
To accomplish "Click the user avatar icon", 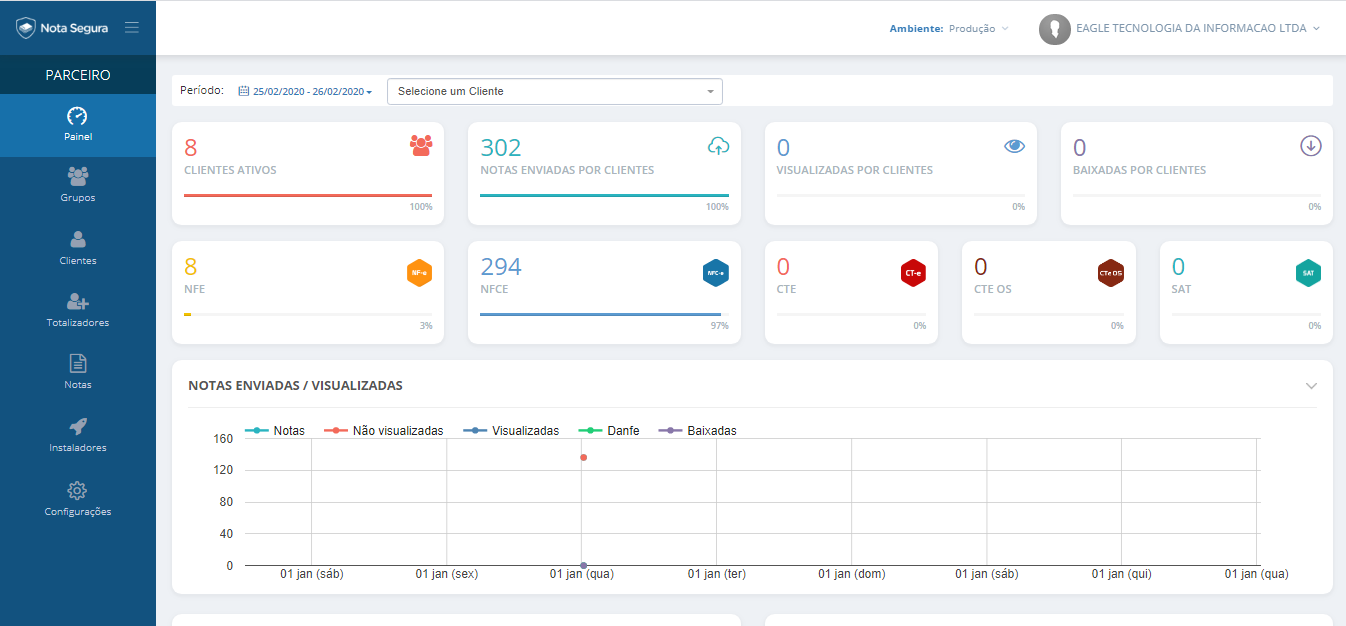I will [1055, 29].
